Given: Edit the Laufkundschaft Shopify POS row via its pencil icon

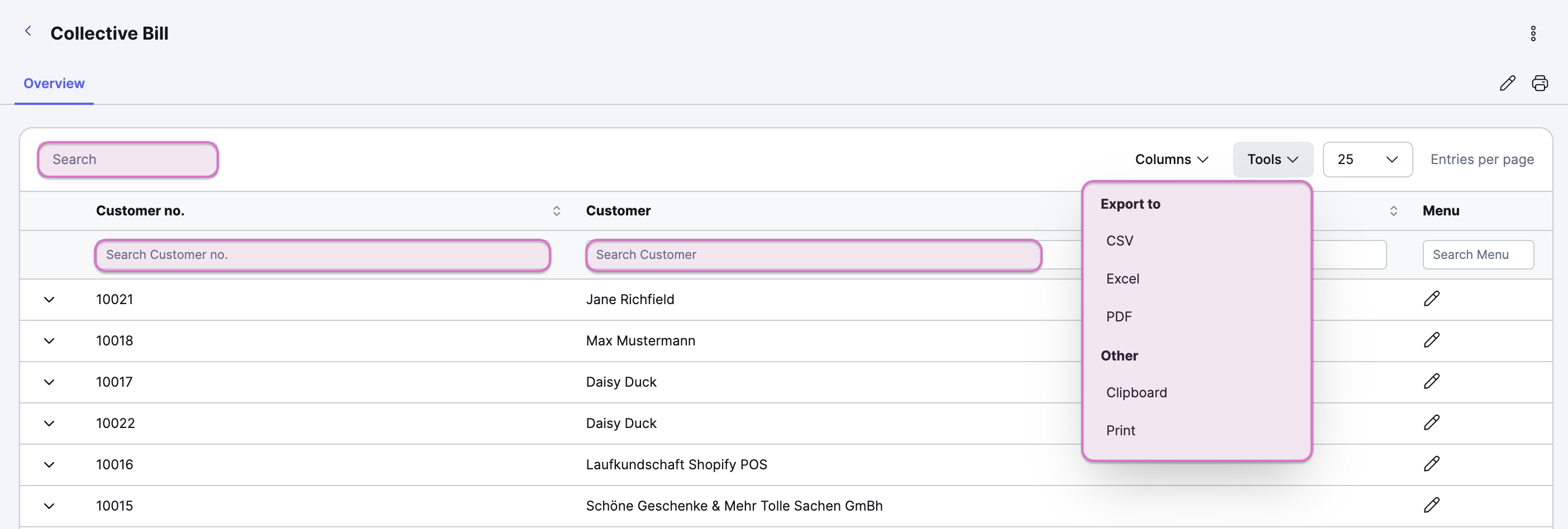Looking at the screenshot, I should coord(1432,464).
